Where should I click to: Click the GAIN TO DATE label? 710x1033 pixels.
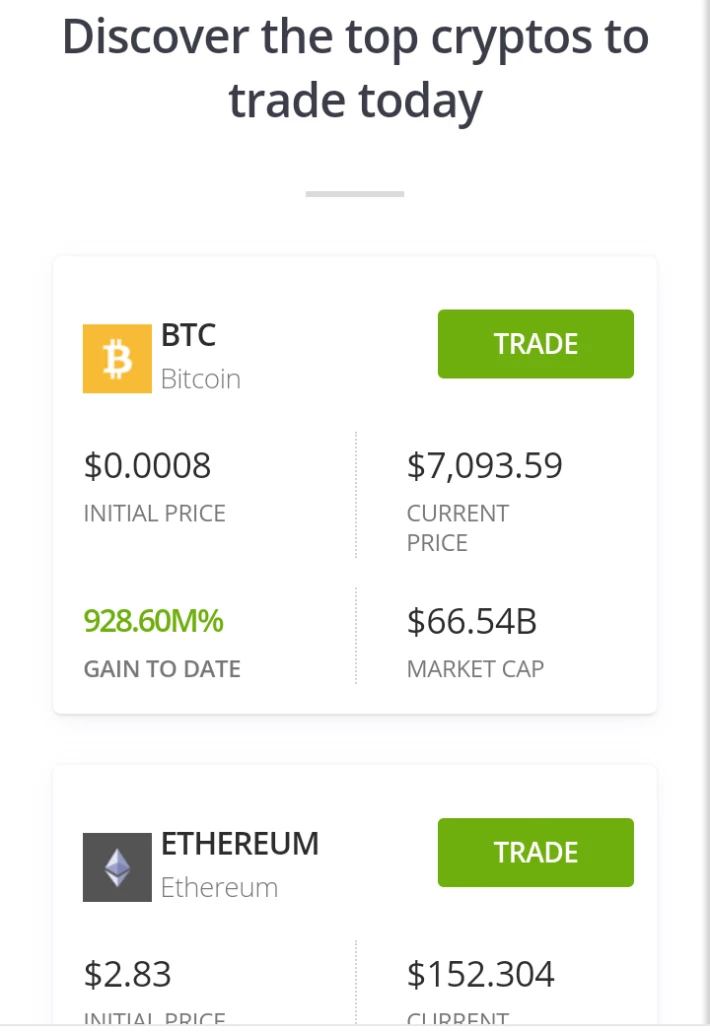[x=162, y=669]
